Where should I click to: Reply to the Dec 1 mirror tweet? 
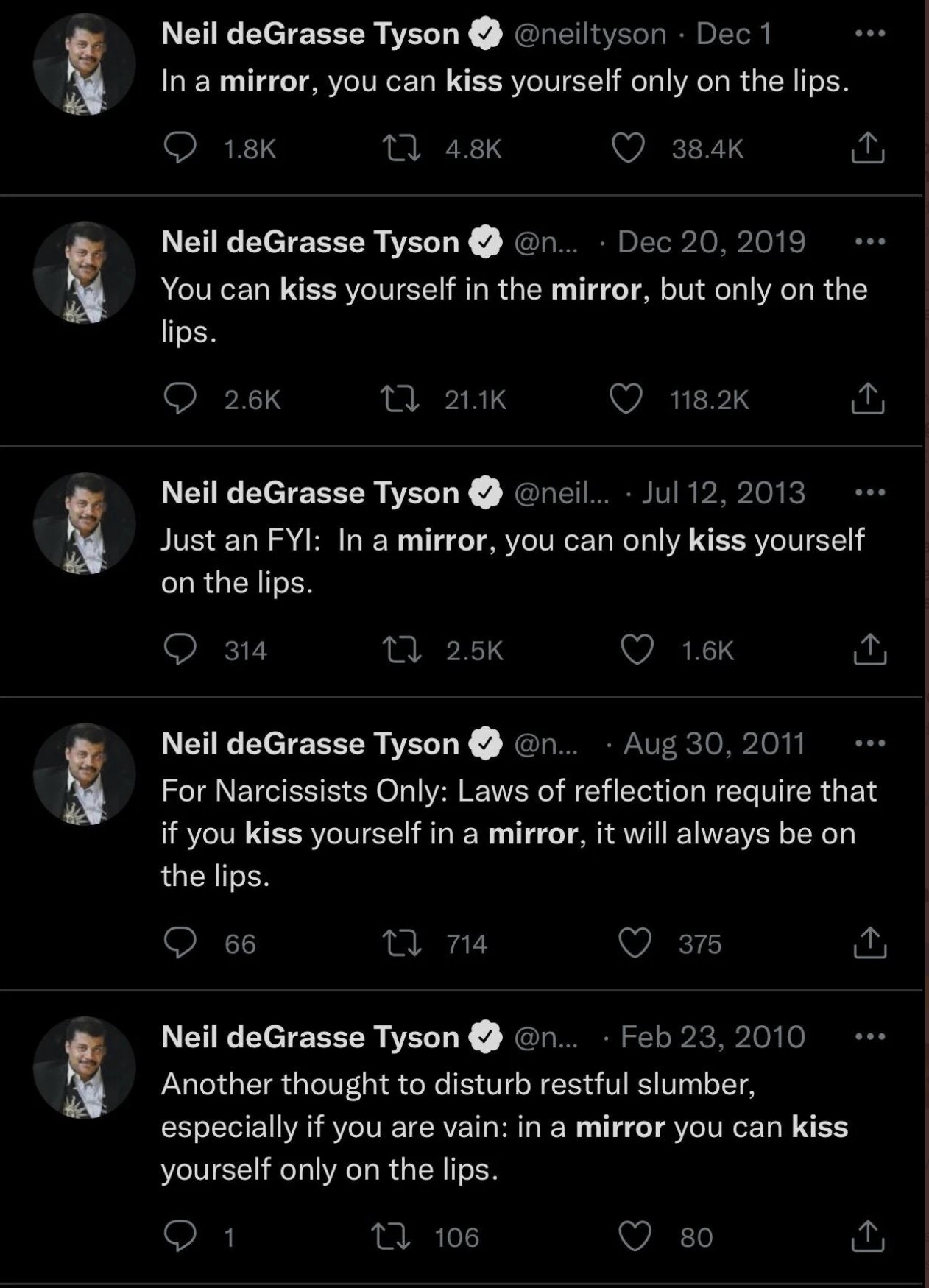click(180, 148)
